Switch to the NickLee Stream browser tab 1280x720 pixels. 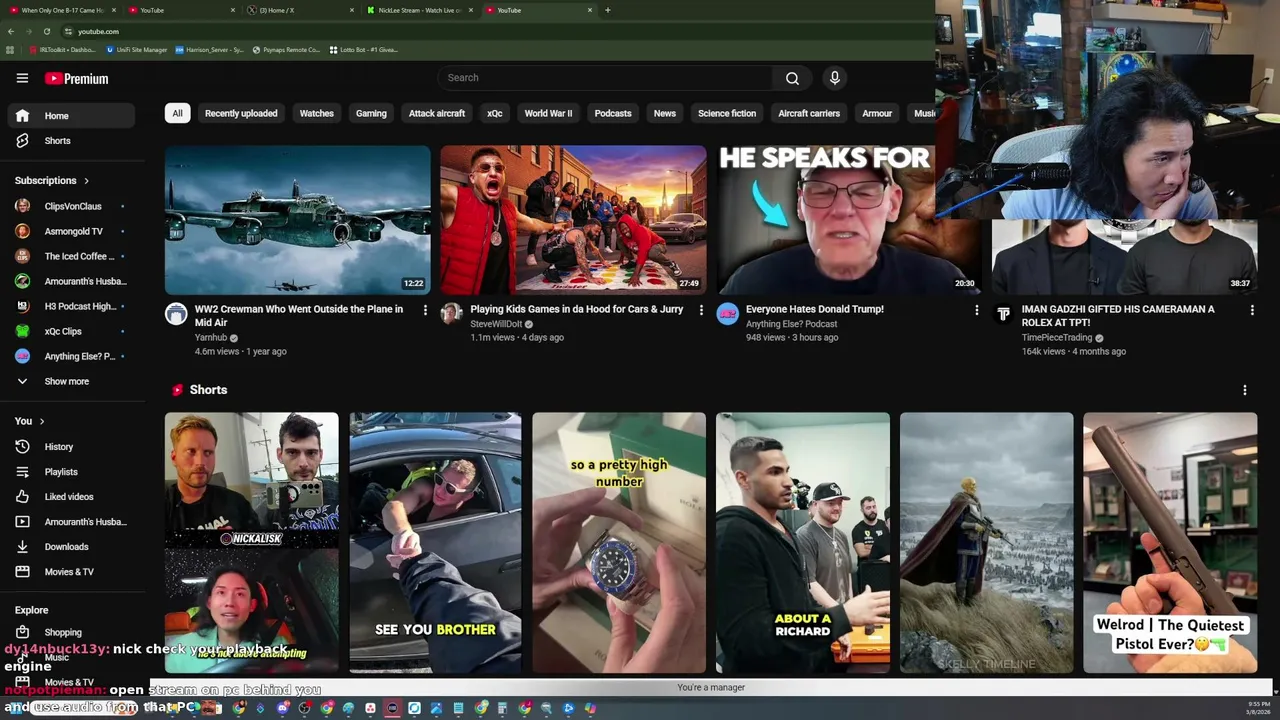[418, 10]
